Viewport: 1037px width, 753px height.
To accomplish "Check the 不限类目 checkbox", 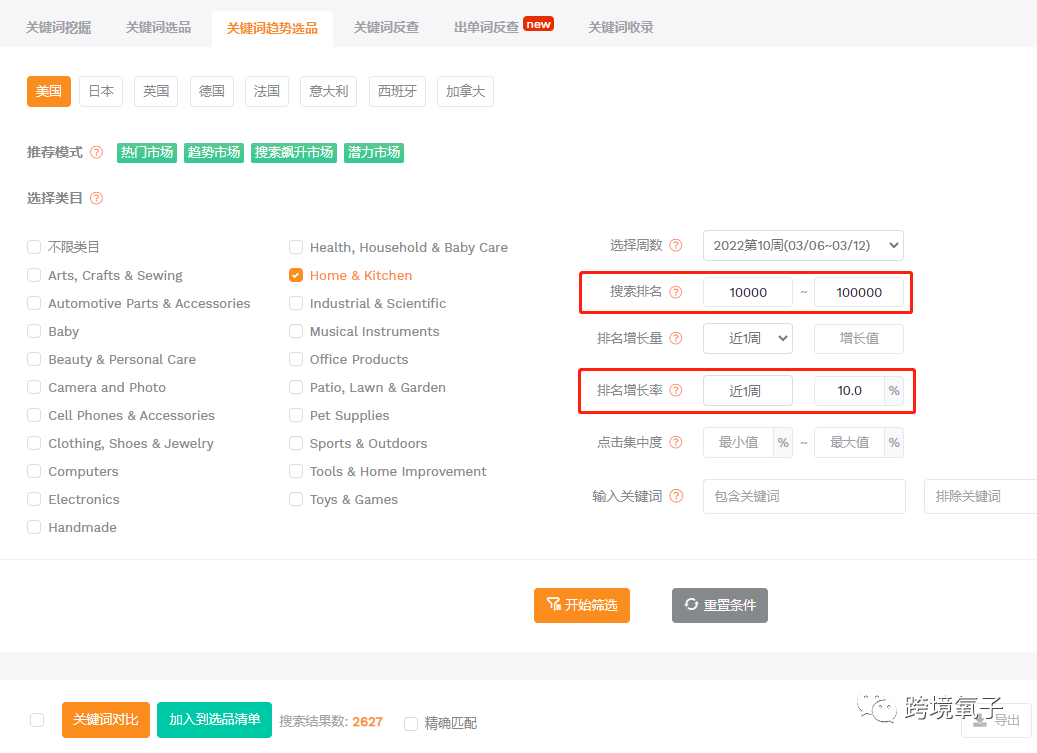I will click(34, 247).
